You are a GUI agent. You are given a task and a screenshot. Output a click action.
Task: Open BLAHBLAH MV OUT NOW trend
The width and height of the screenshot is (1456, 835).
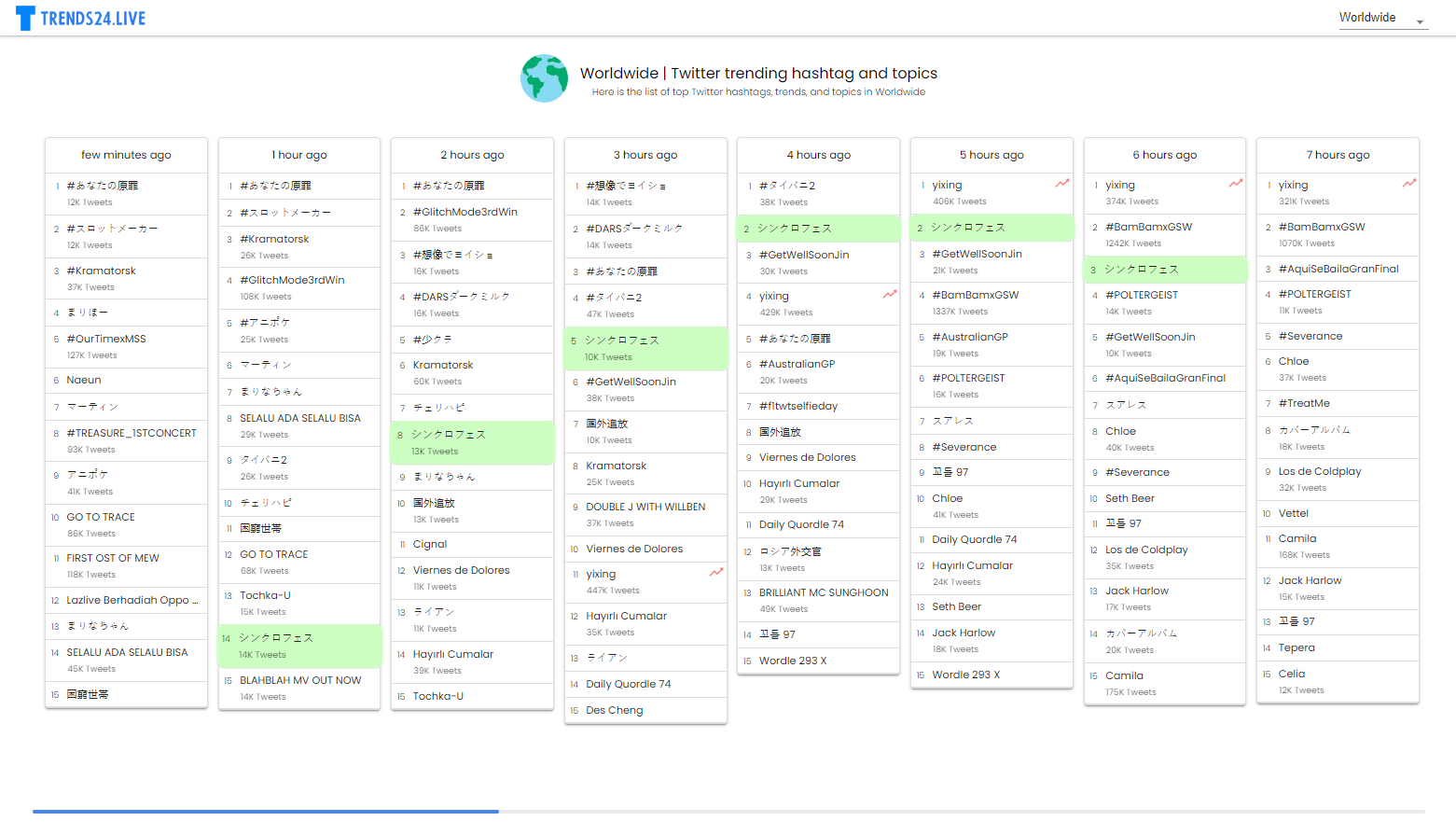click(x=300, y=680)
